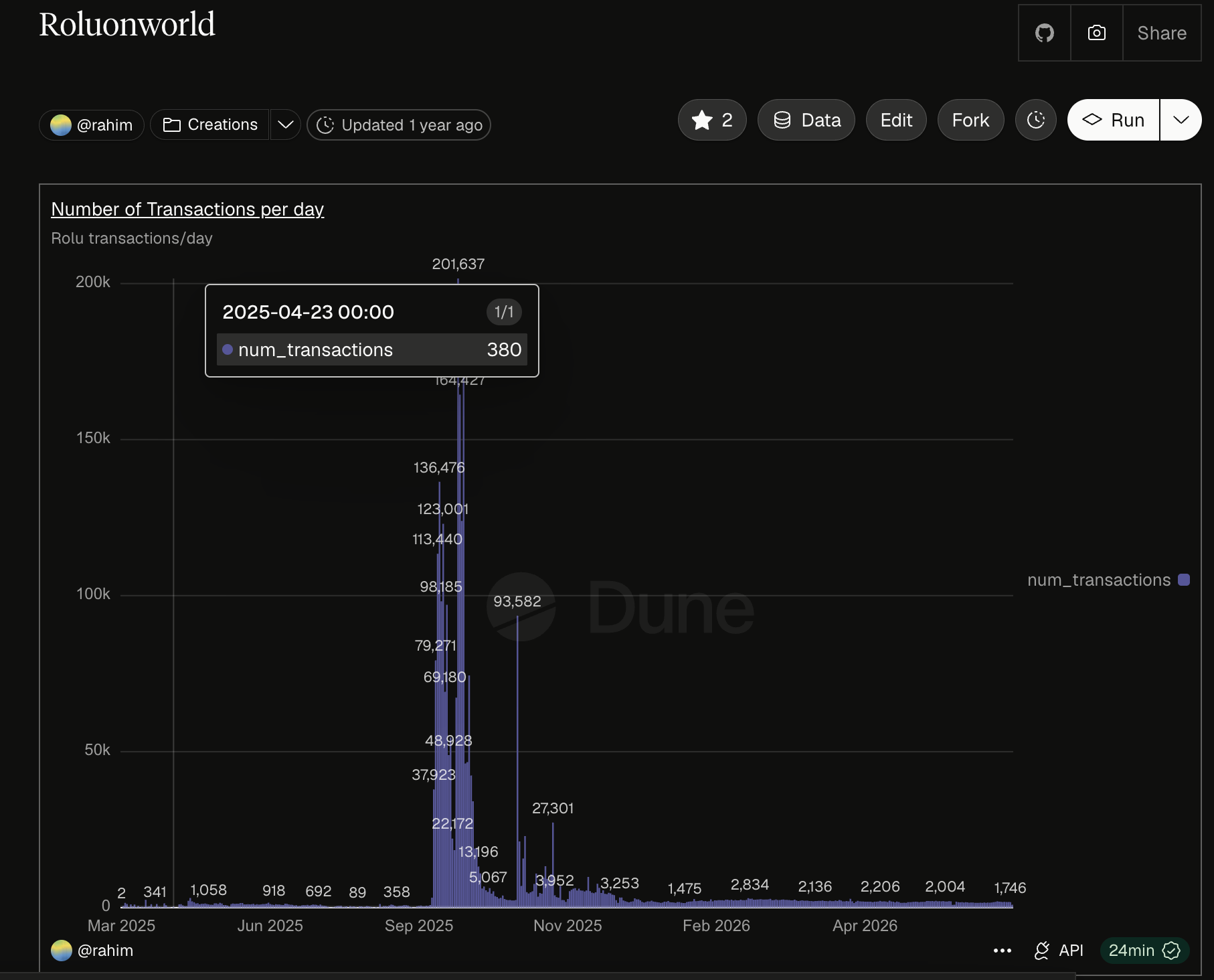Click the 201,637 peak data label
The width and height of the screenshot is (1214, 980).
(458, 264)
